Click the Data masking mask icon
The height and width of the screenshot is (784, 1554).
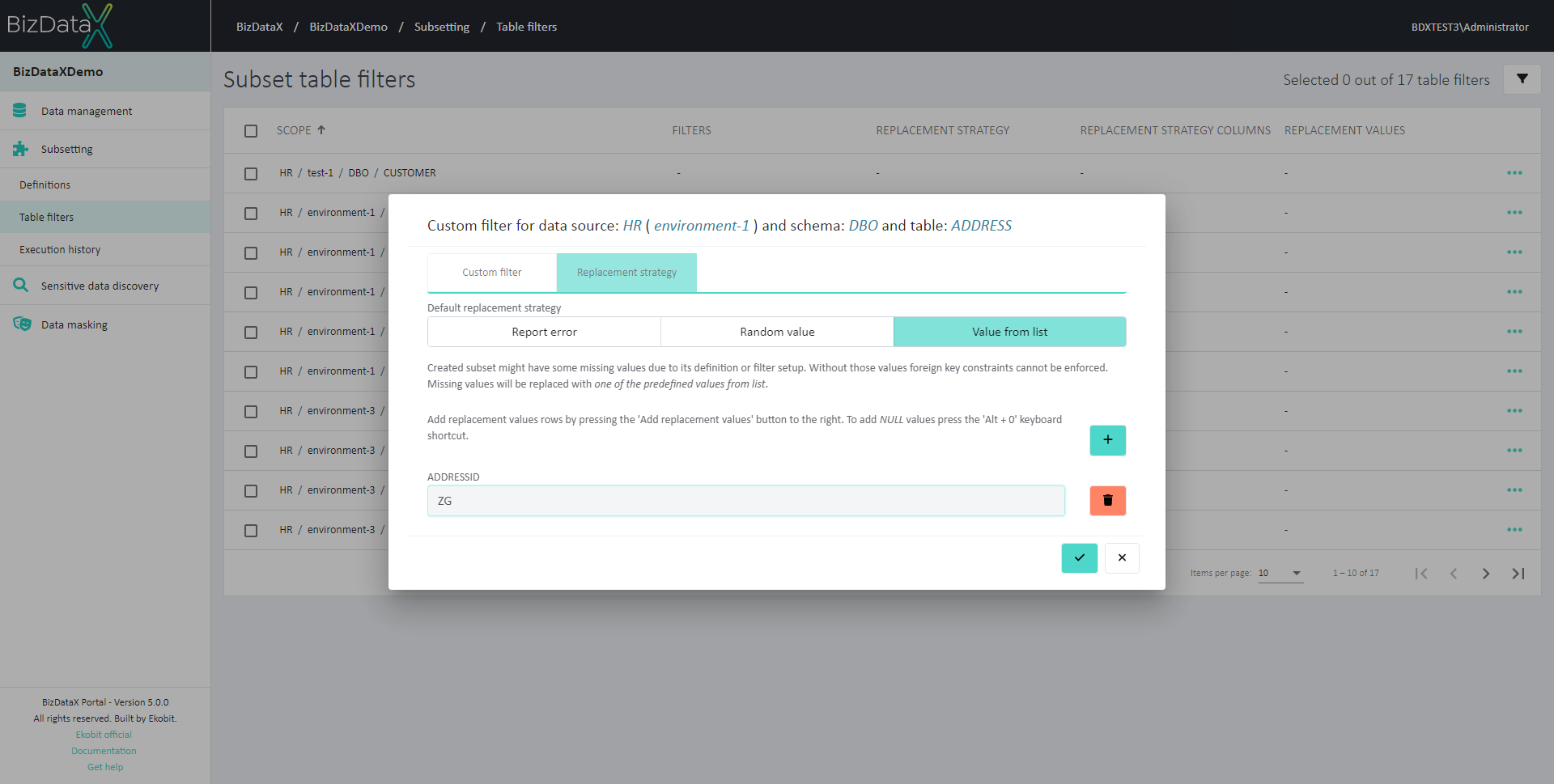pyautogui.click(x=22, y=324)
